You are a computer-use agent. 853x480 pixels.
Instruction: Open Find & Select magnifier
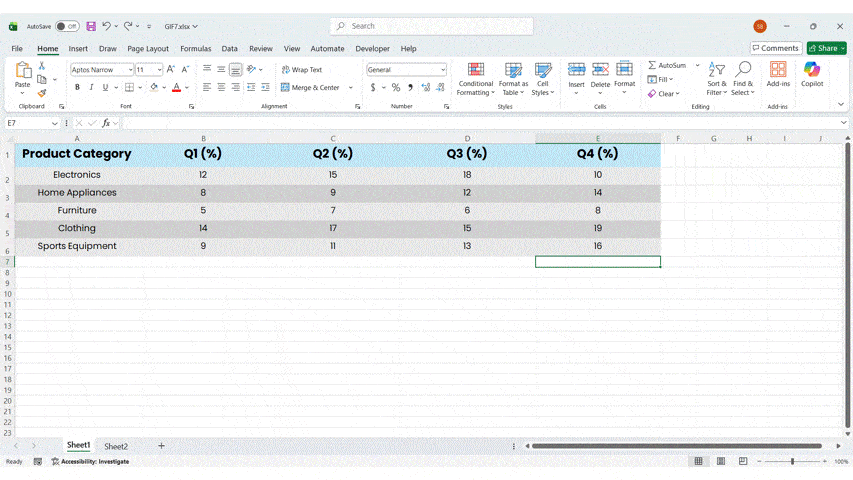[743, 78]
